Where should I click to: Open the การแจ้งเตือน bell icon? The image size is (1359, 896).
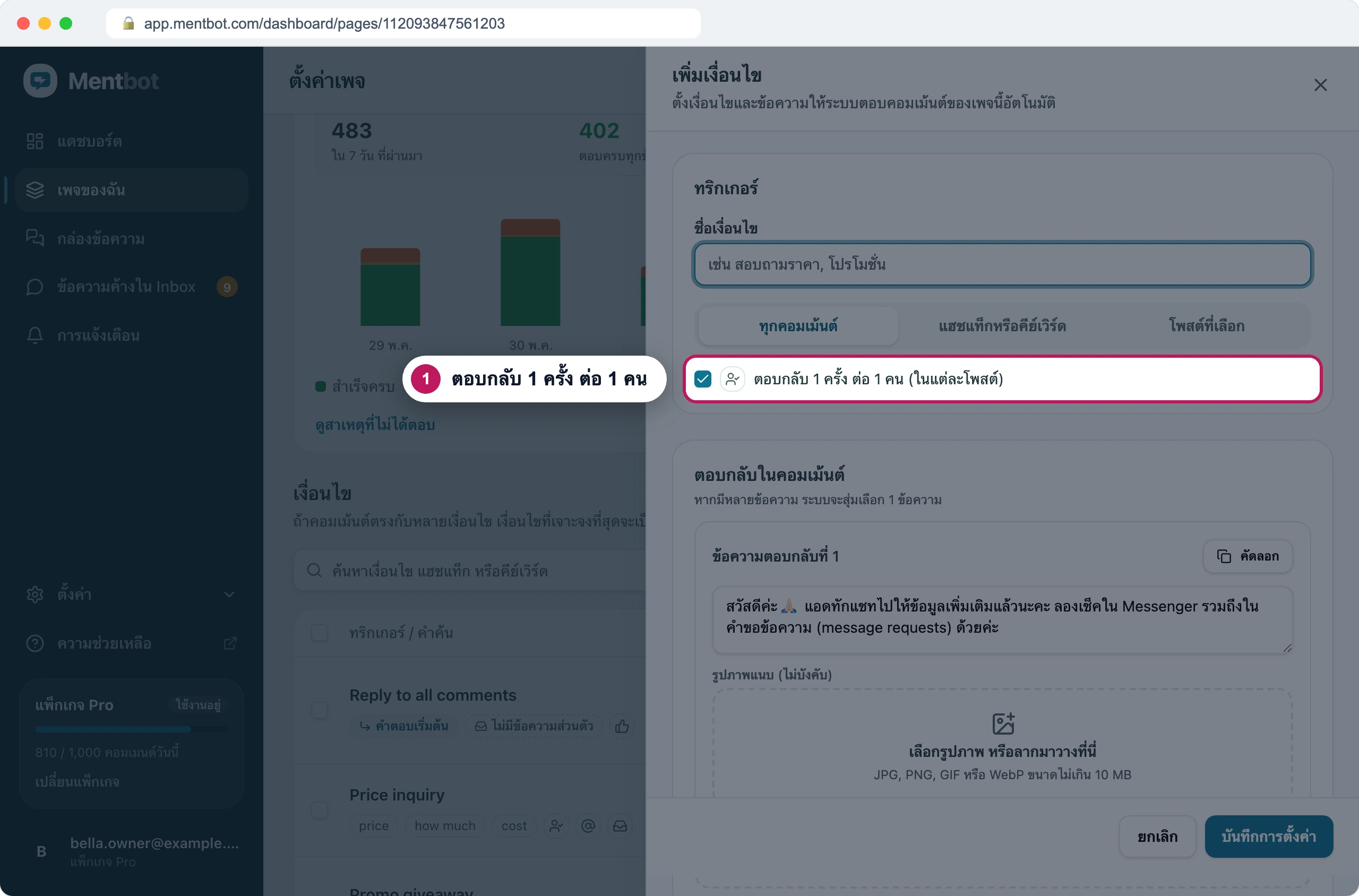[35, 335]
